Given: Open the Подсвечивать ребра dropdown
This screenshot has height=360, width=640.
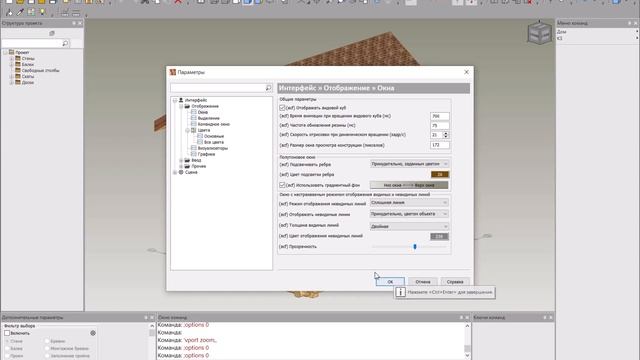Looking at the screenshot, I should [409, 164].
